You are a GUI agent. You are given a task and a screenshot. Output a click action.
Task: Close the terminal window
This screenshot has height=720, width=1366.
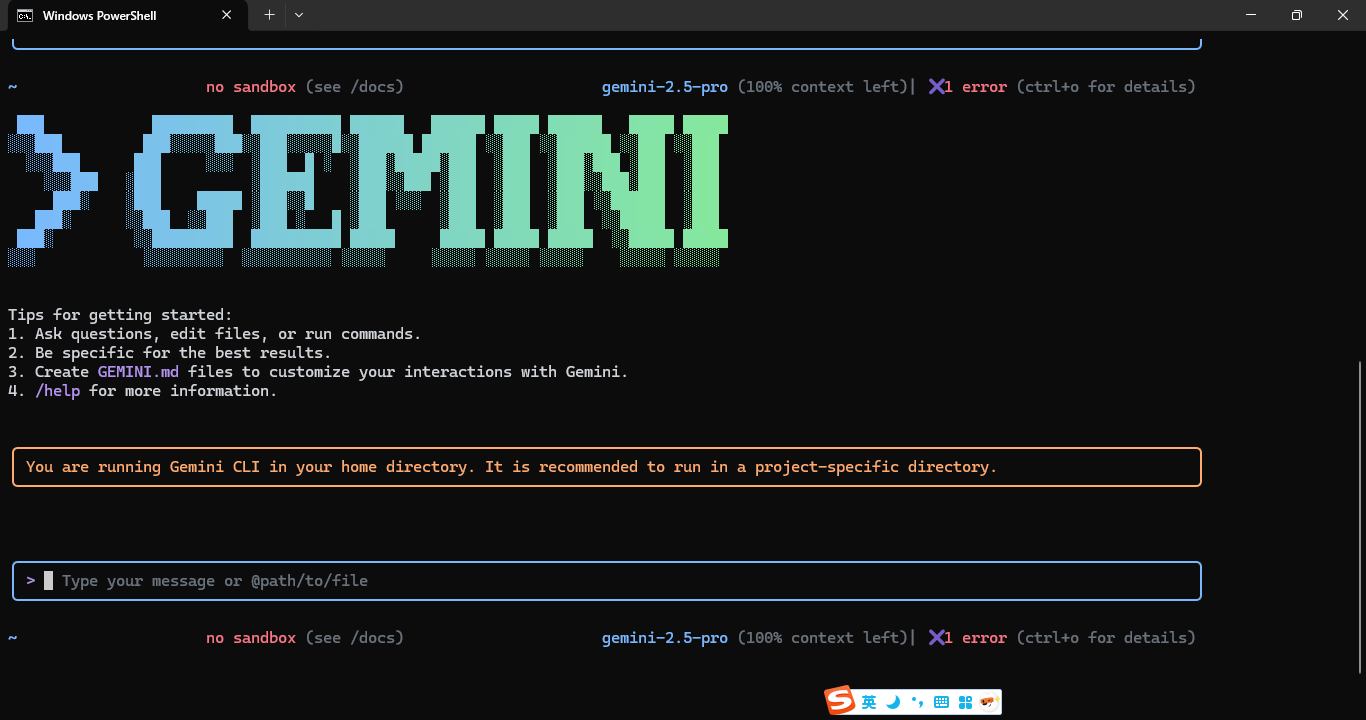click(x=1343, y=15)
